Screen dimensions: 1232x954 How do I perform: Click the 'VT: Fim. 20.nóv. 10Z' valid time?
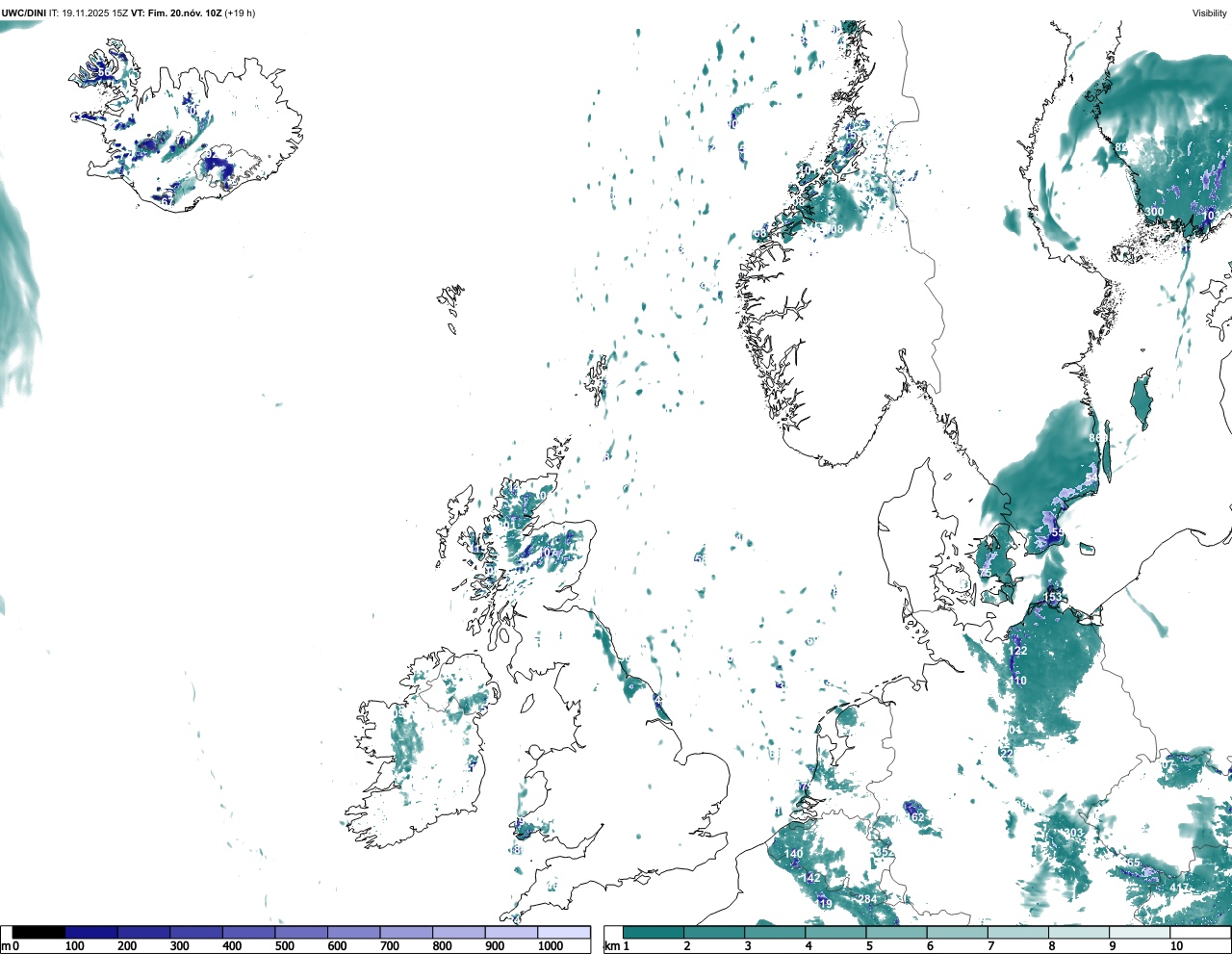coord(177,13)
